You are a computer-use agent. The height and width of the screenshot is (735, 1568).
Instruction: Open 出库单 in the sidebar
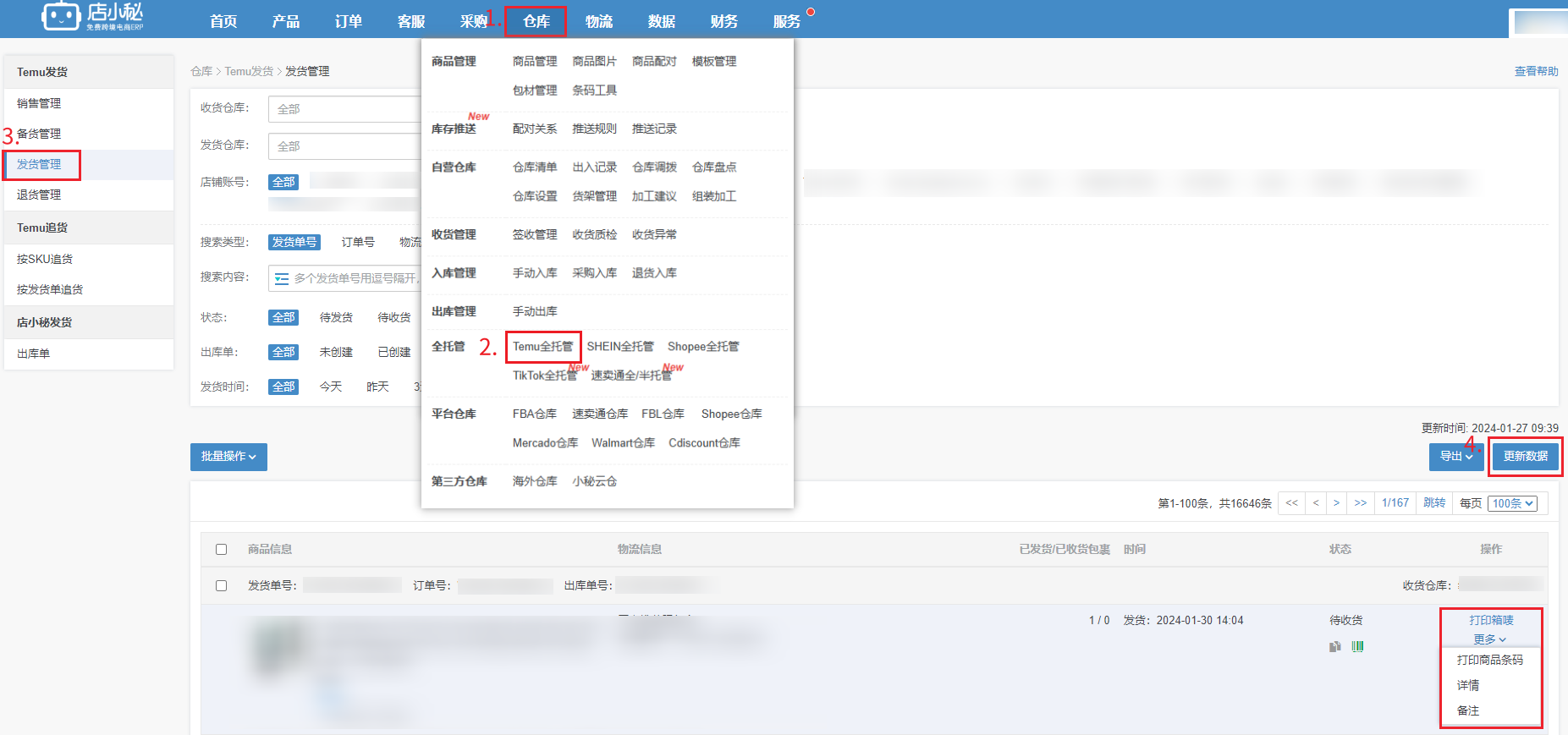[x=34, y=354]
